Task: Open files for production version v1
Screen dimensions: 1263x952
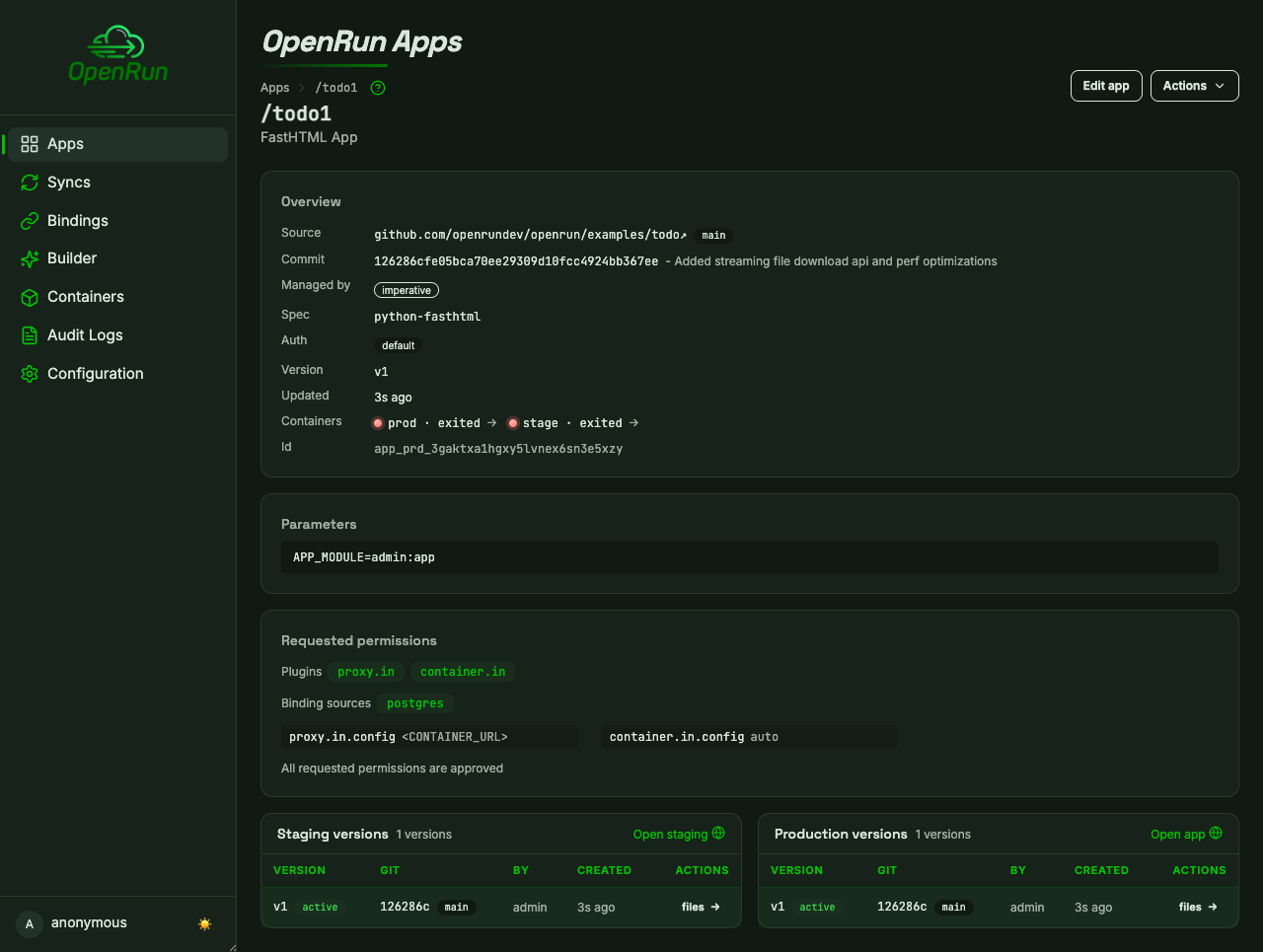Action: click(x=1198, y=907)
